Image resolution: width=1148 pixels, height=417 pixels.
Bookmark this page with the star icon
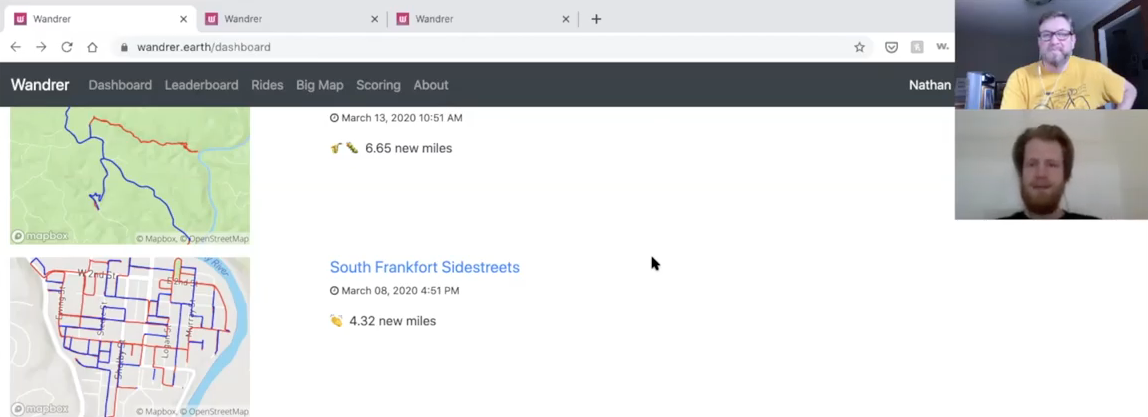click(x=860, y=47)
